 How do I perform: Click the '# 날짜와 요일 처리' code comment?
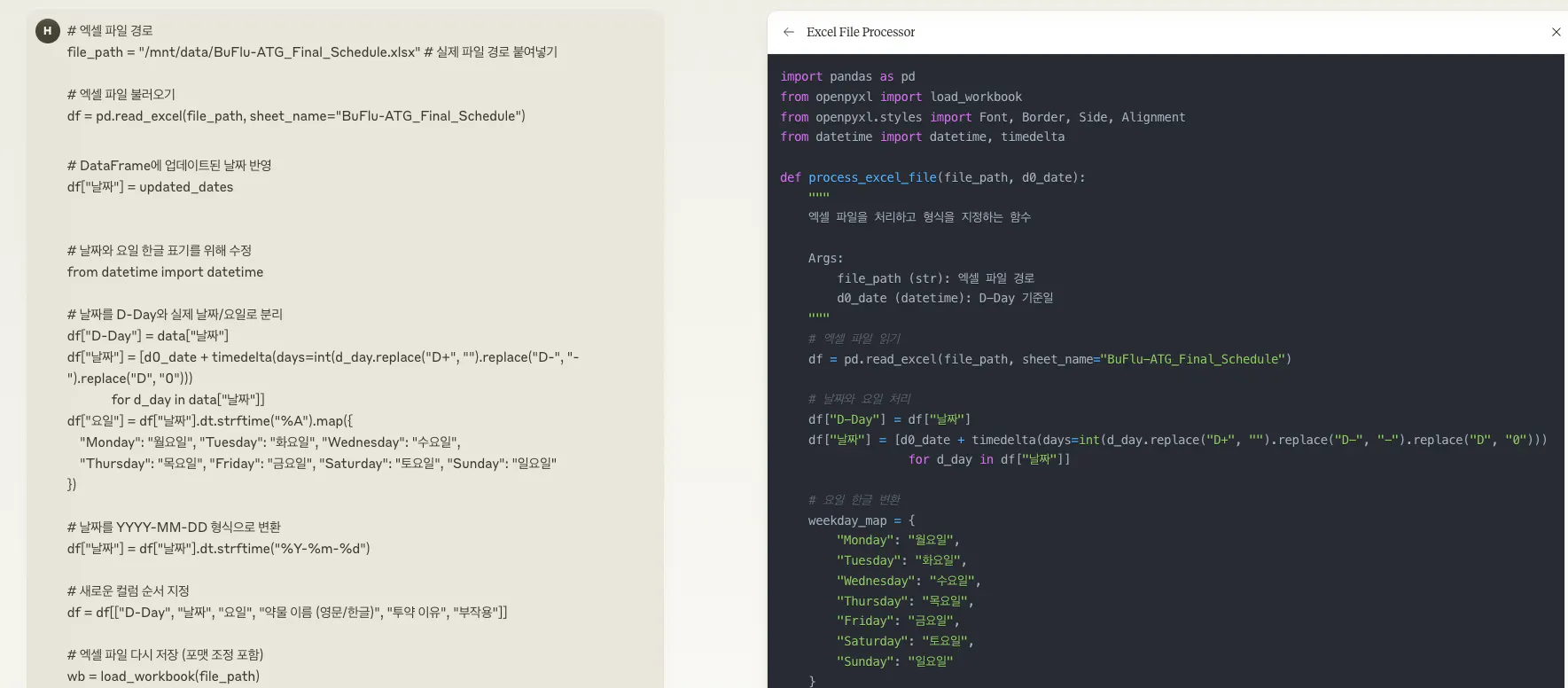coord(859,399)
